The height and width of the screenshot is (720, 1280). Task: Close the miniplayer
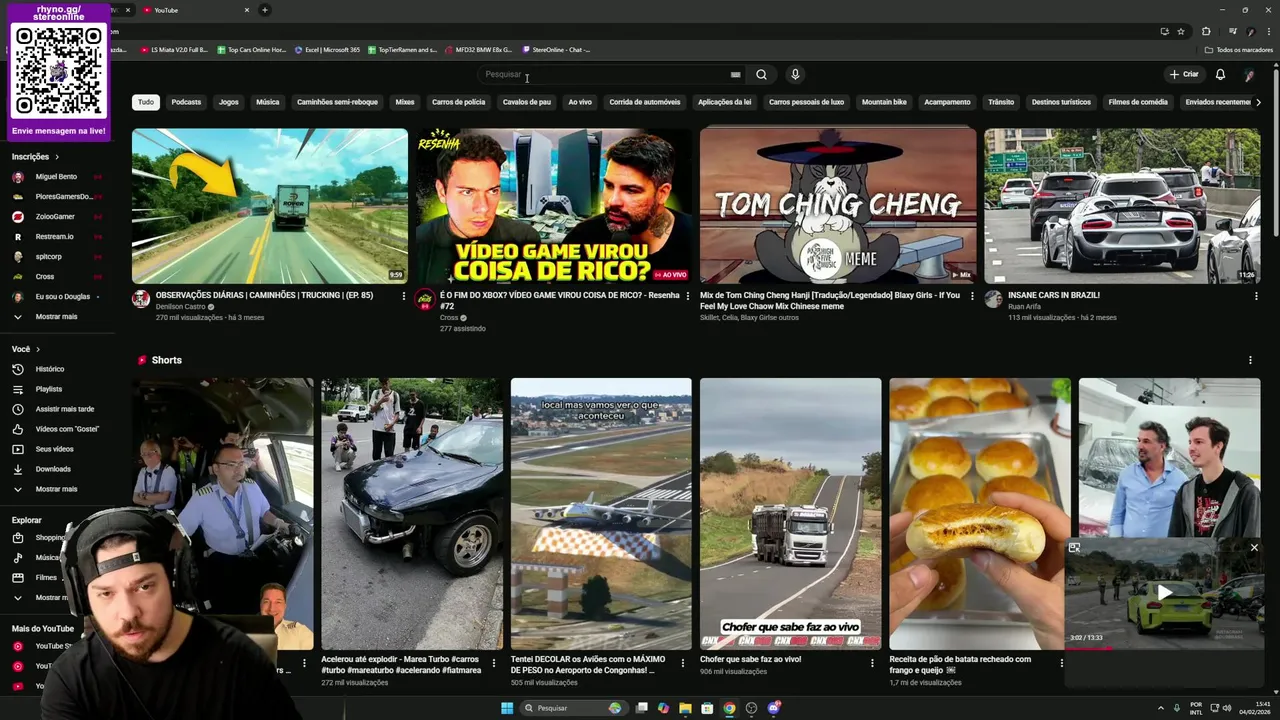pyautogui.click(x=1254, y=547)
